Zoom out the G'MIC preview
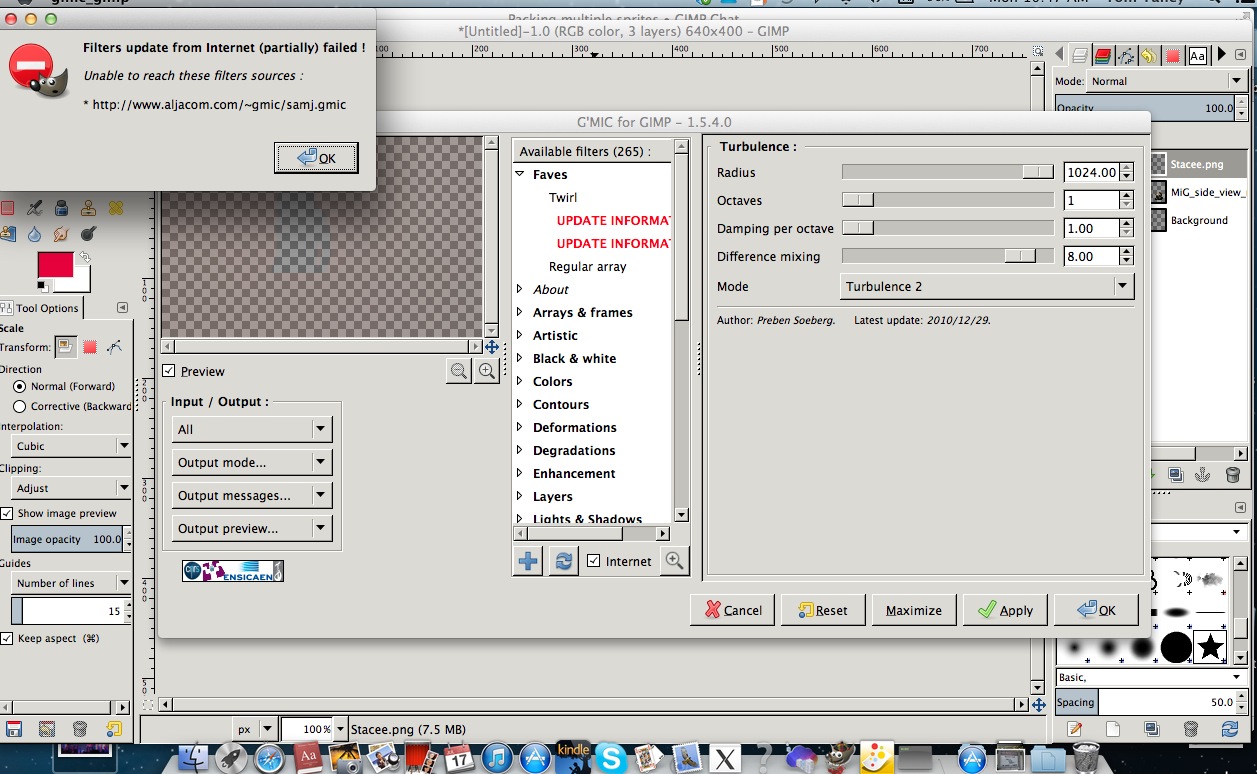The width and height of the screenshot is (1257, 774). pyautogui.click(x=459, y=371)
